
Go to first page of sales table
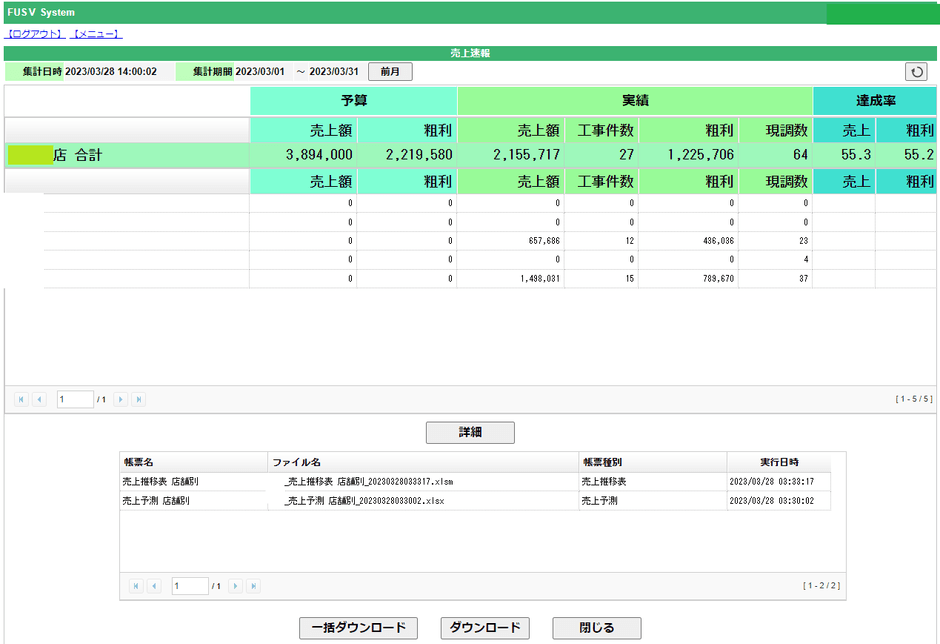click(x=21, y=399)
